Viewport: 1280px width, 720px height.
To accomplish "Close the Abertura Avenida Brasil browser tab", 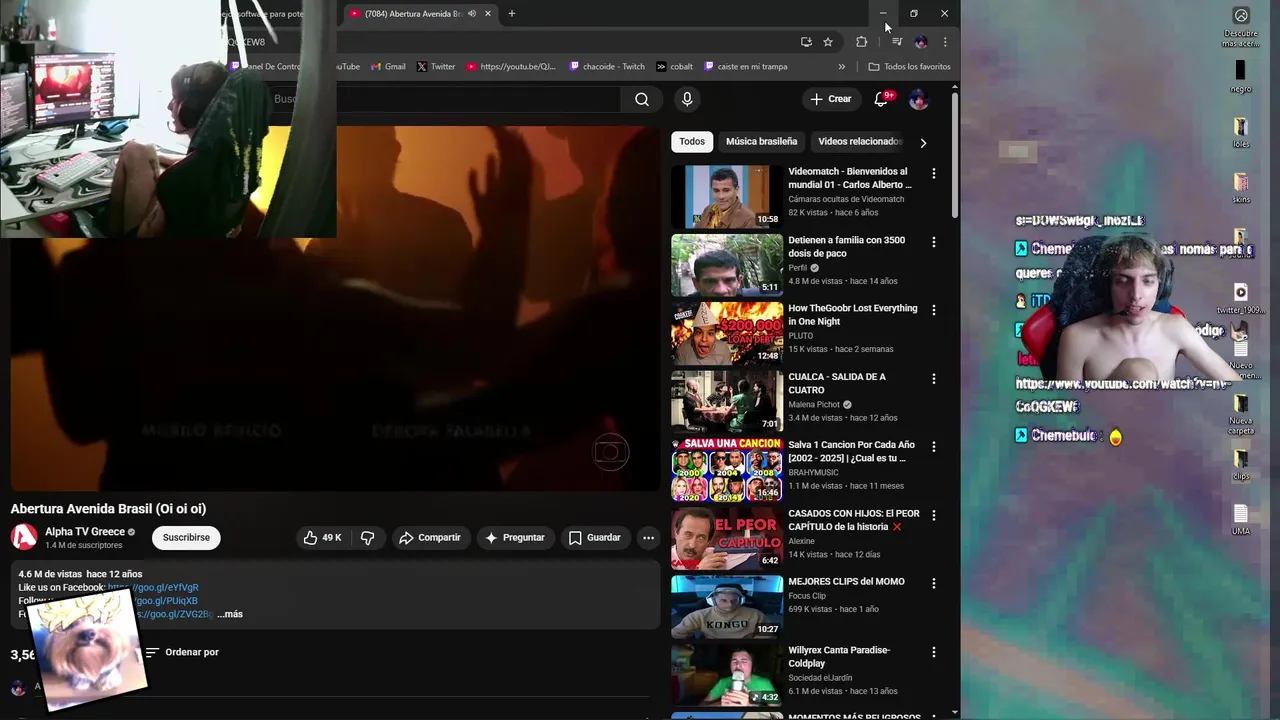I will (488, 14).
